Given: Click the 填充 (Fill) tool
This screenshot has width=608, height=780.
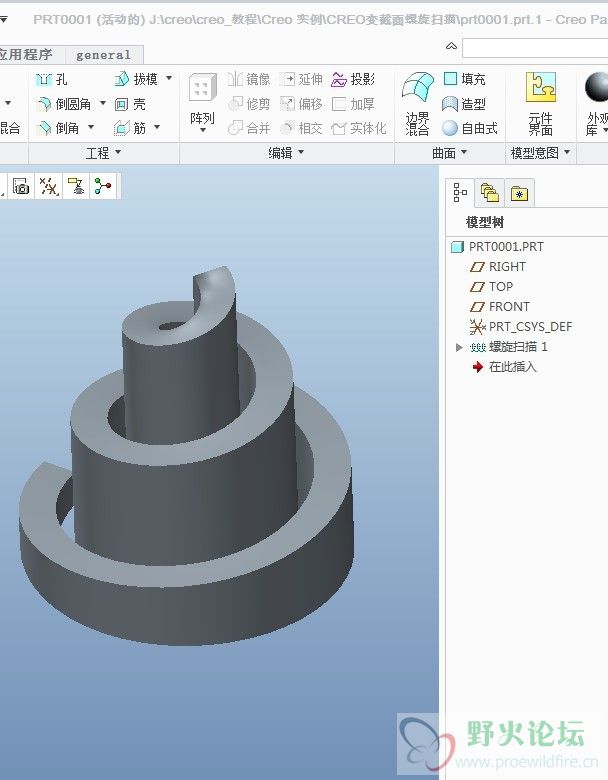Looking at the screenshot, I should (464, 79).
